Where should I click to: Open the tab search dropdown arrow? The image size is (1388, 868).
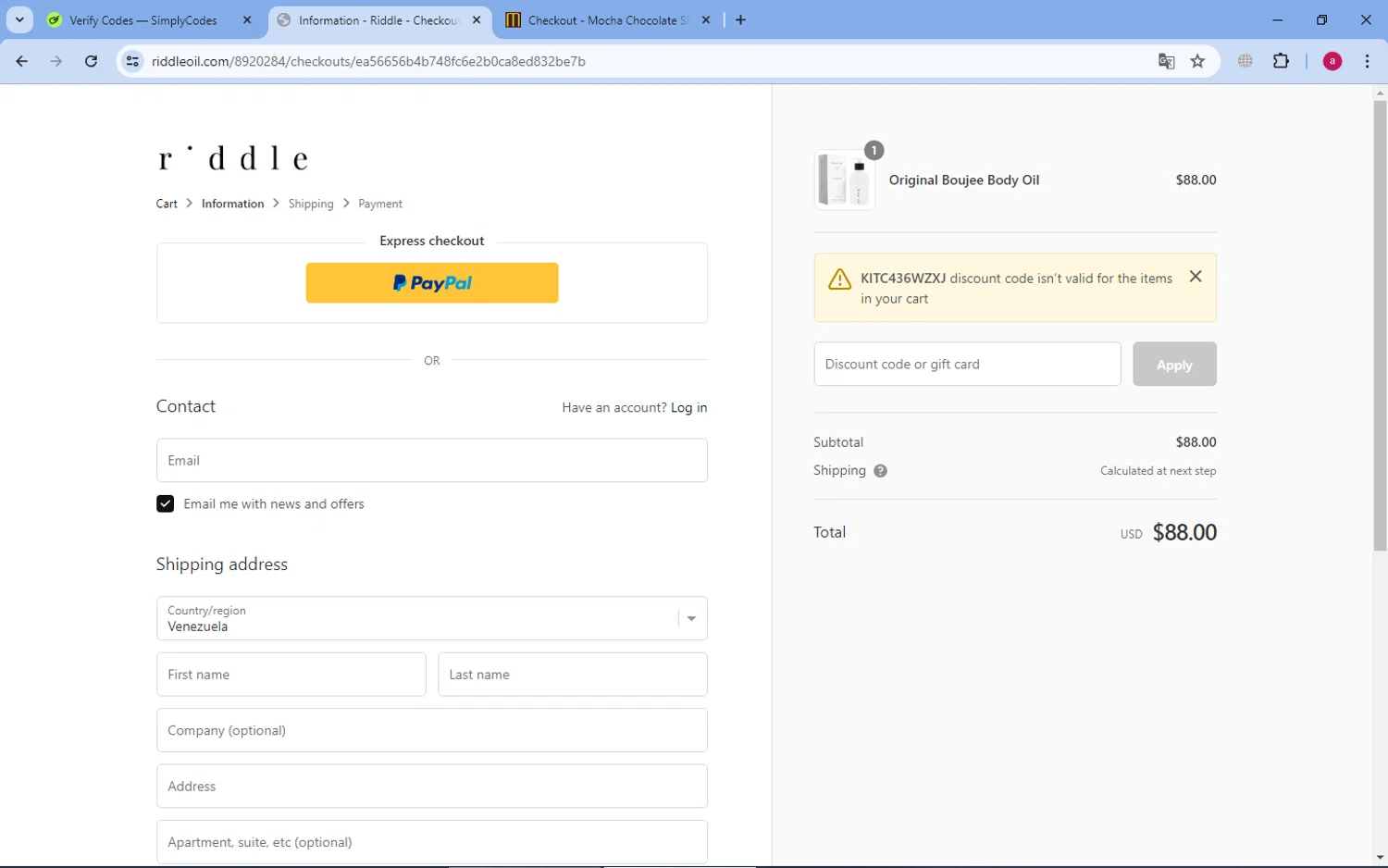pyautogui.click(x=19, y=19)
